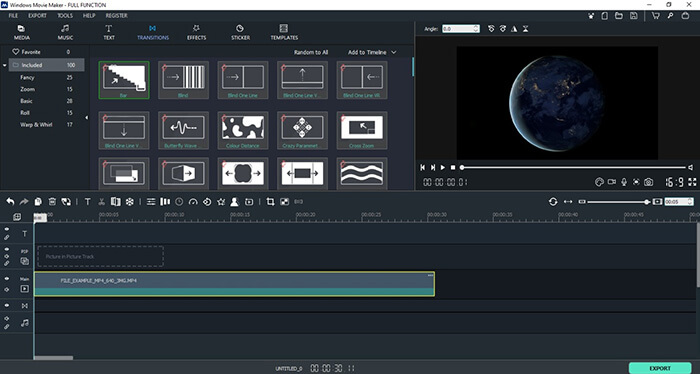
Task: Click the EXPORT button
Action: point(660,368)
